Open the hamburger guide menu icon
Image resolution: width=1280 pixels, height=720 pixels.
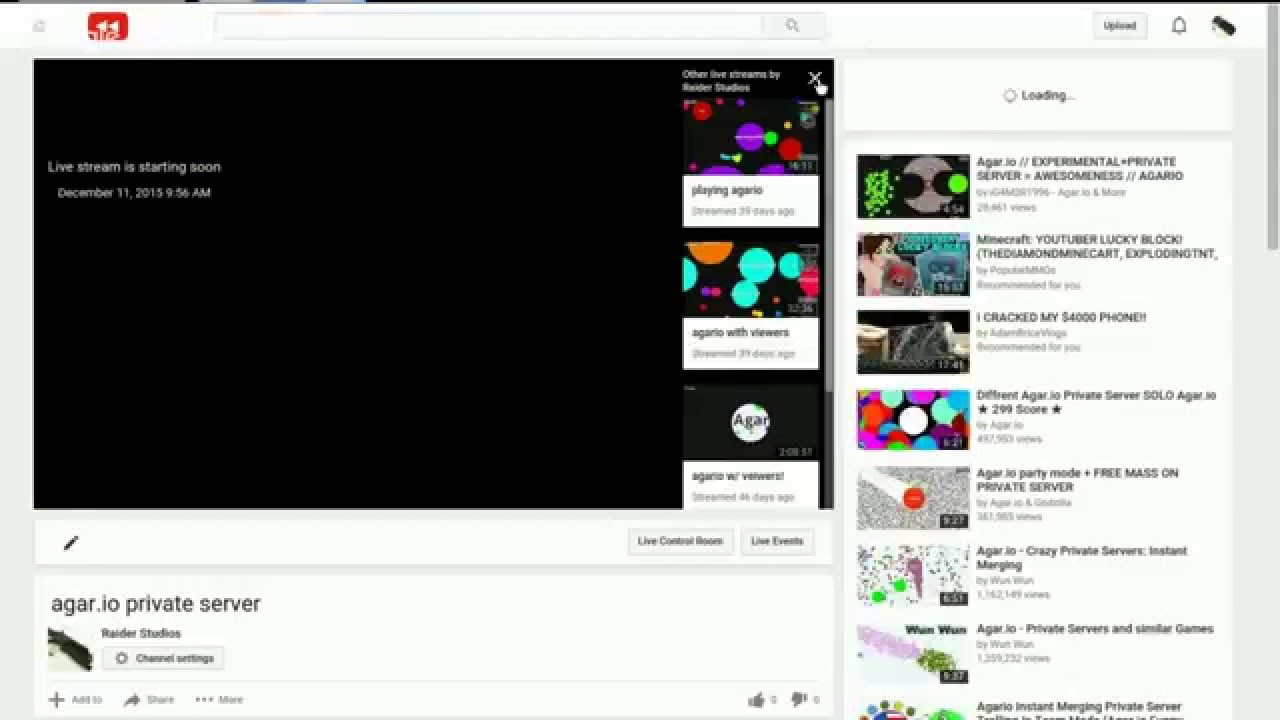click(x=39, y=26)
